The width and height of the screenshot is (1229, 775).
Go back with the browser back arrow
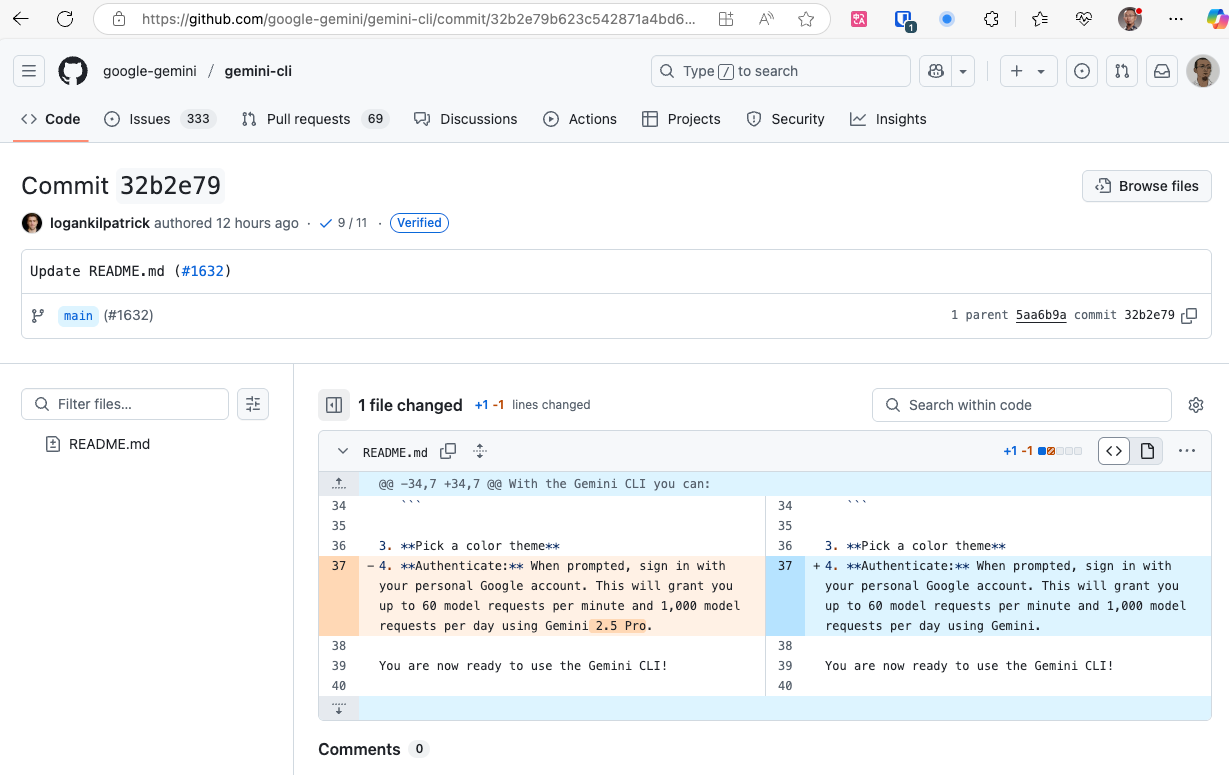(21, 19)
